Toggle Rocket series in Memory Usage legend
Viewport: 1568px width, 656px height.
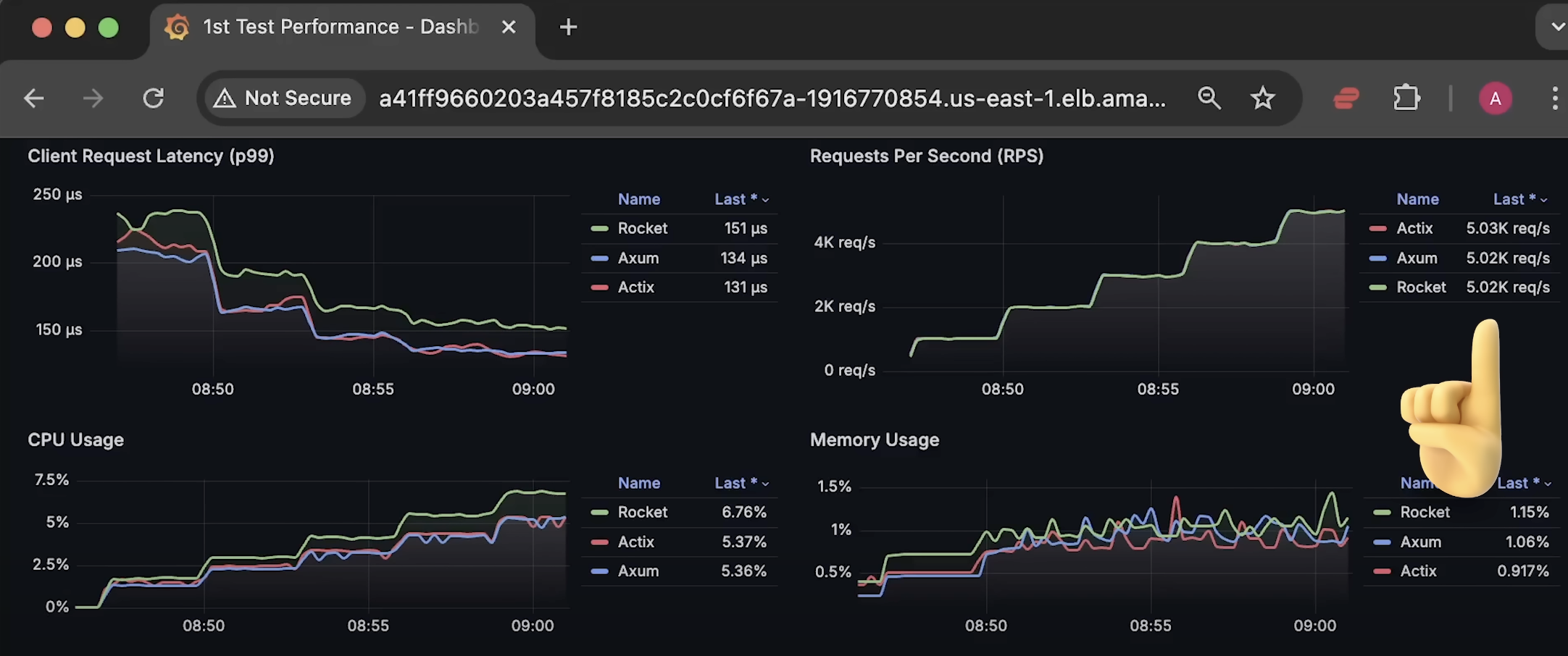click(1425, 513)
